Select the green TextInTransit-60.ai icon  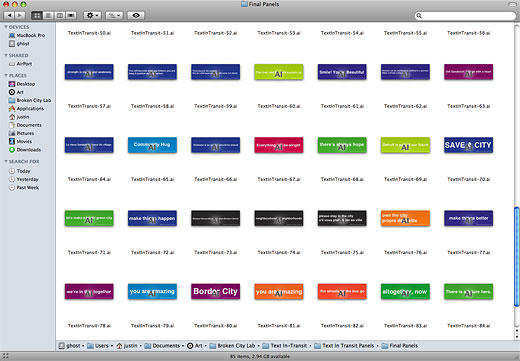(279, 72)
